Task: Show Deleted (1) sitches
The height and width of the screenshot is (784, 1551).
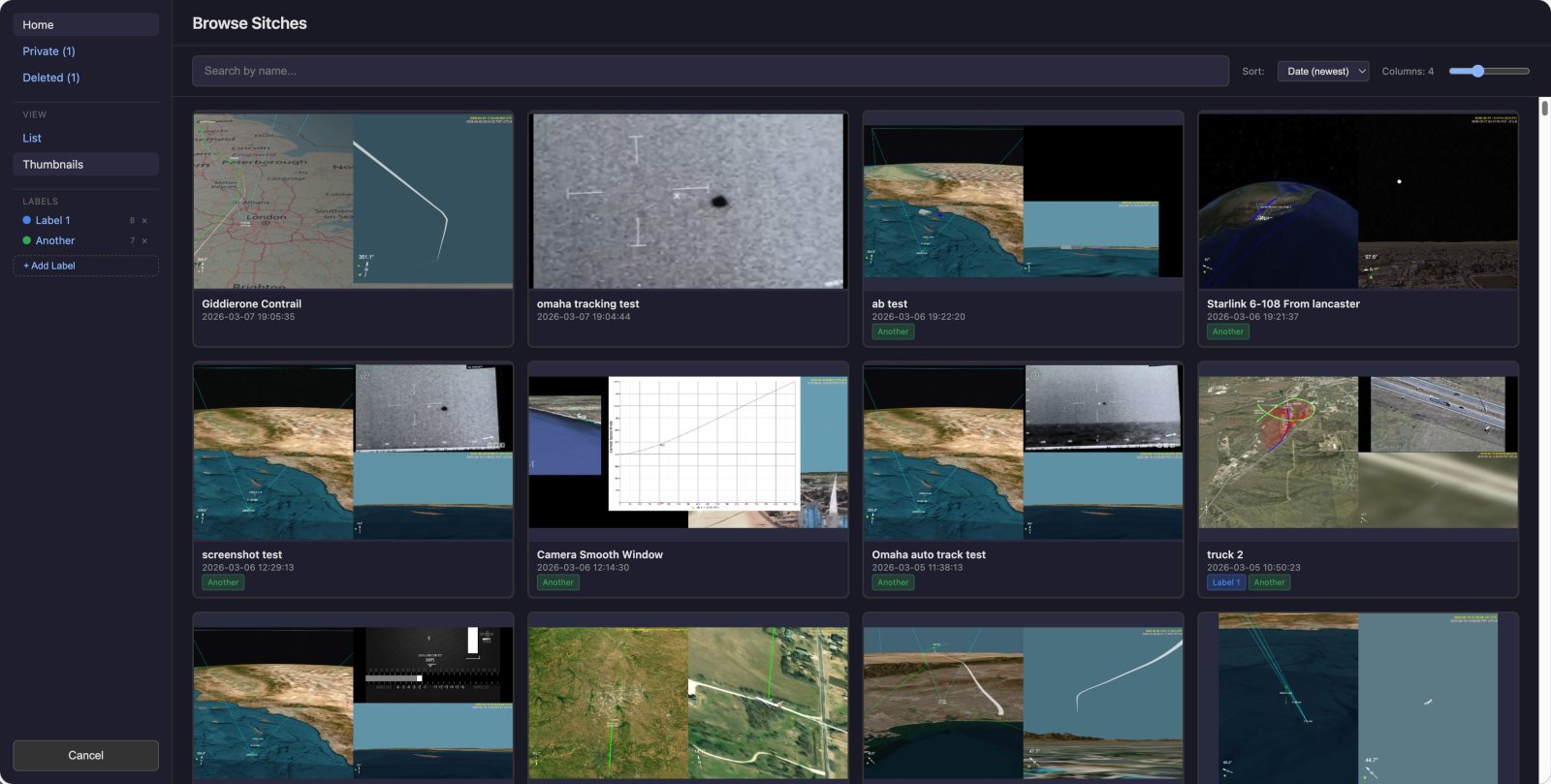Action: coord(51,78)
